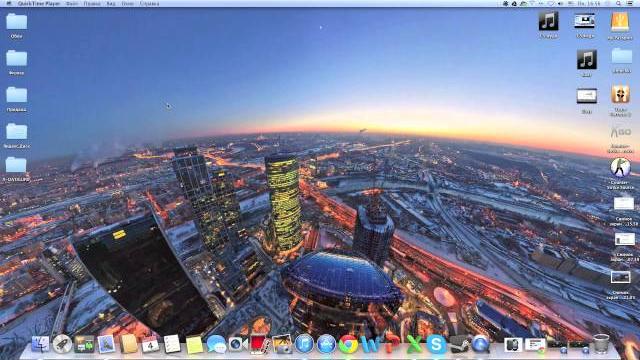The width and height of the screenshot is (640, 360).
Task: Open Finder from the Dock
Action: pyautogui.click(x=40, y=344)
